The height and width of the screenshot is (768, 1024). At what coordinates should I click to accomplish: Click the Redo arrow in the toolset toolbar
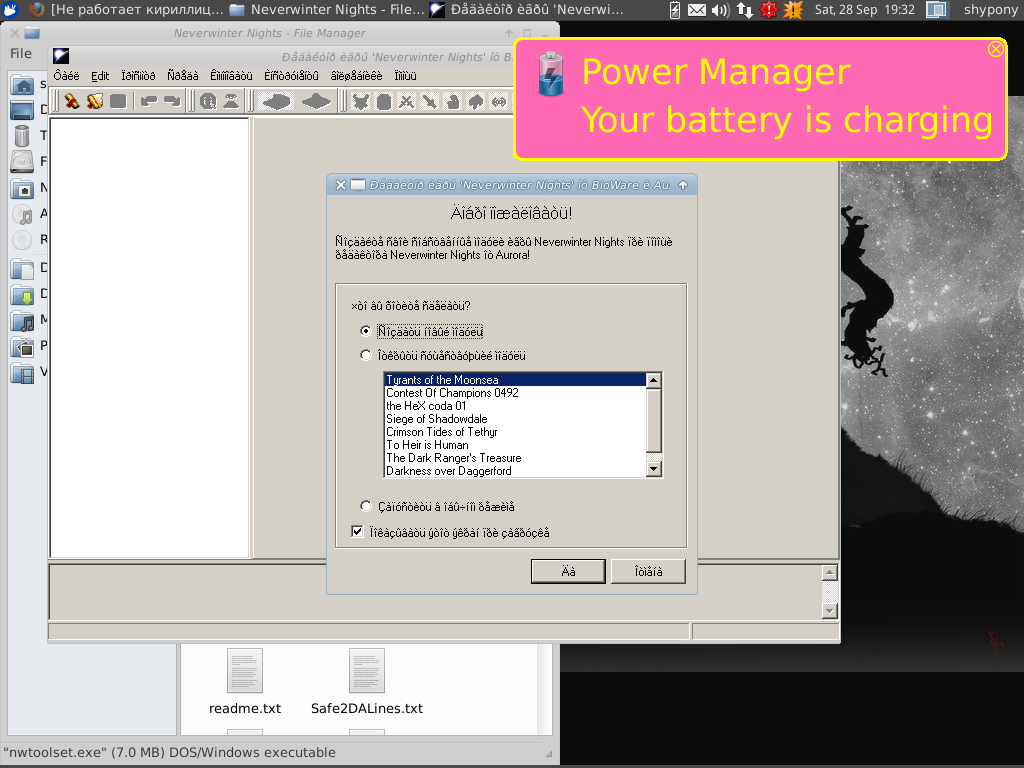pos(172,101)
